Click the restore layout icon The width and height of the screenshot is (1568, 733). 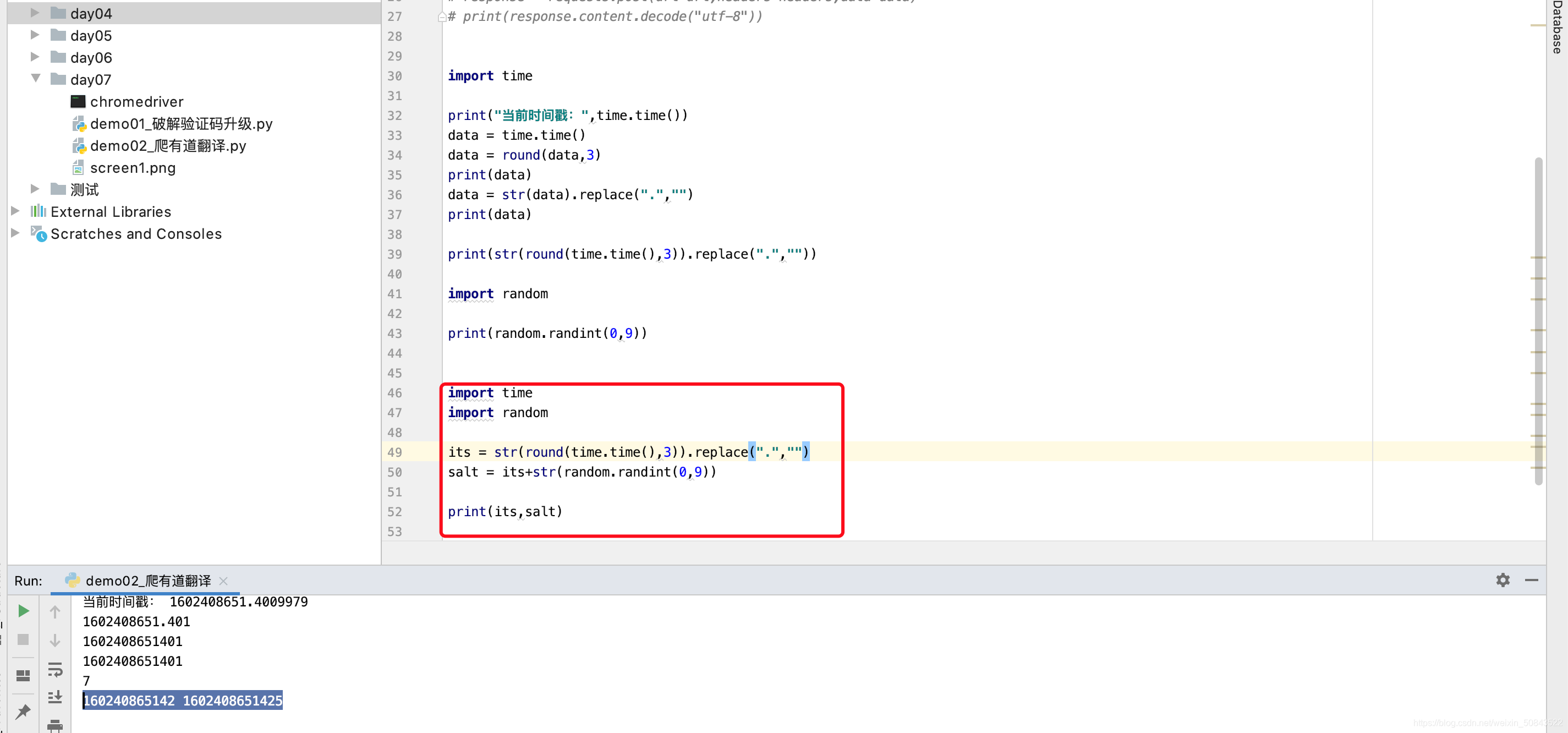(23, 675)
